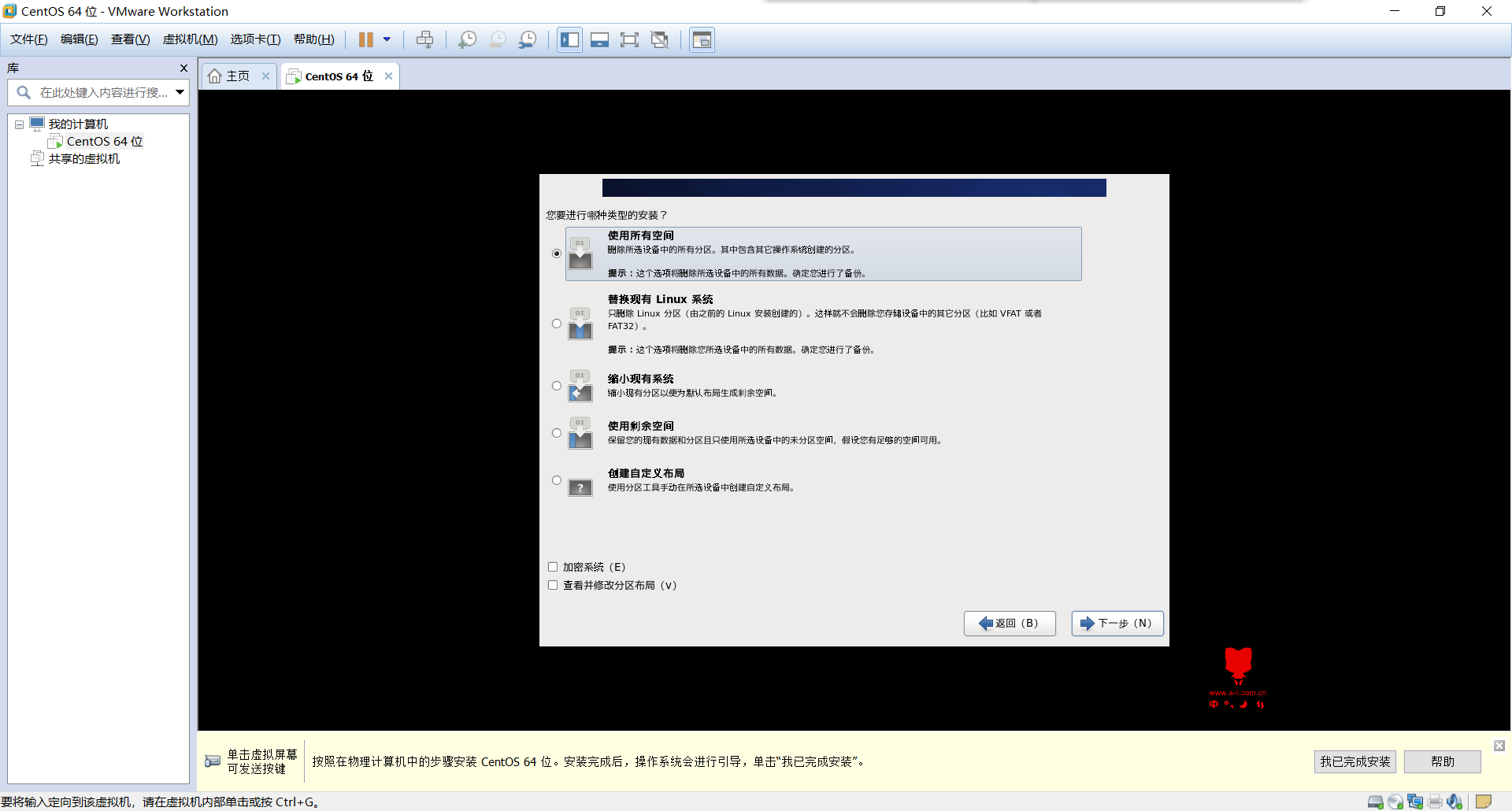This screenshot has width=1512, height=811.
Task: Click the 帮助 button in the install bar
Action: [1443, 761]
